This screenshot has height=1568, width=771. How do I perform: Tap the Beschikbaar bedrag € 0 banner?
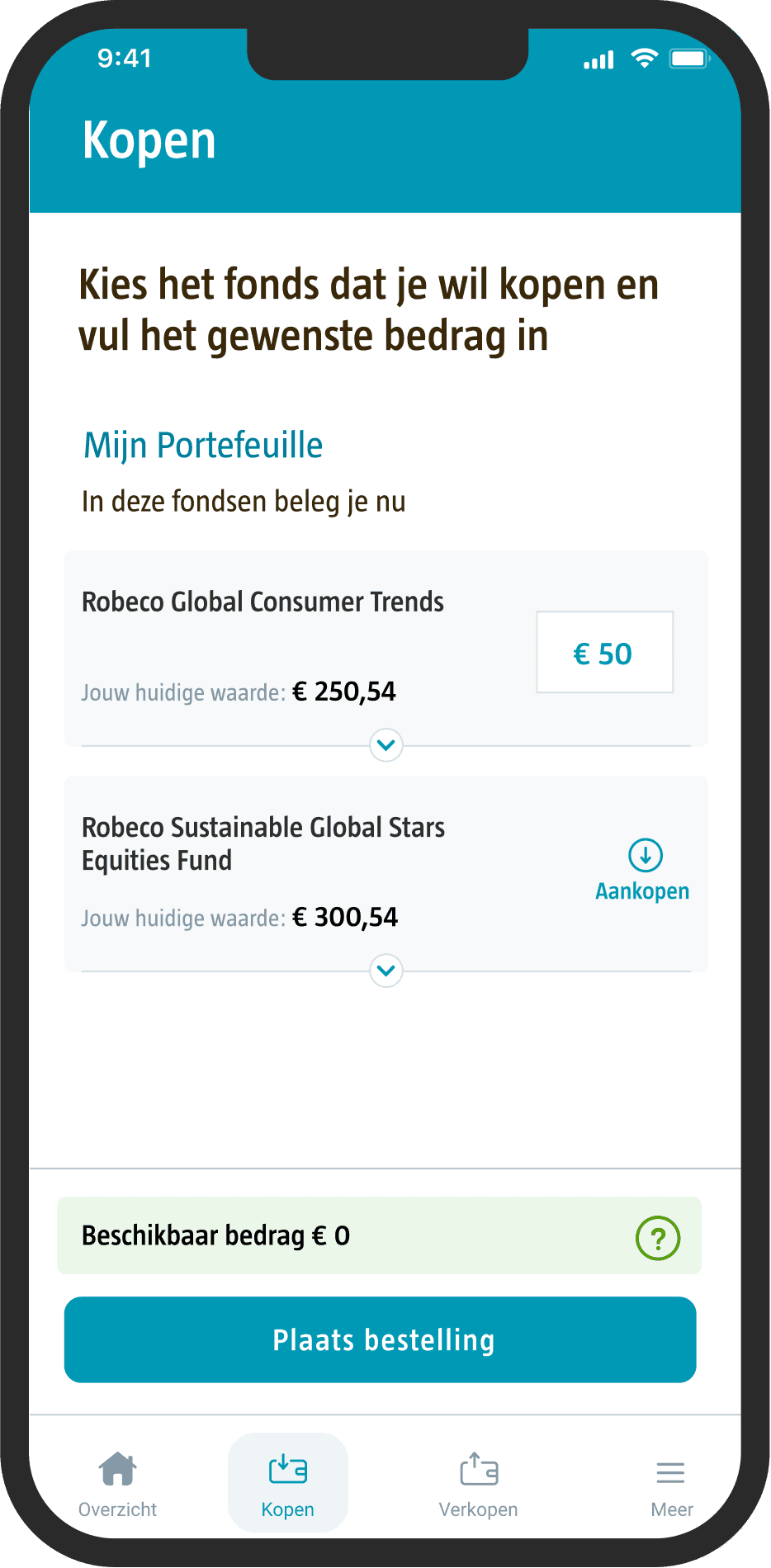(380, 1235)
